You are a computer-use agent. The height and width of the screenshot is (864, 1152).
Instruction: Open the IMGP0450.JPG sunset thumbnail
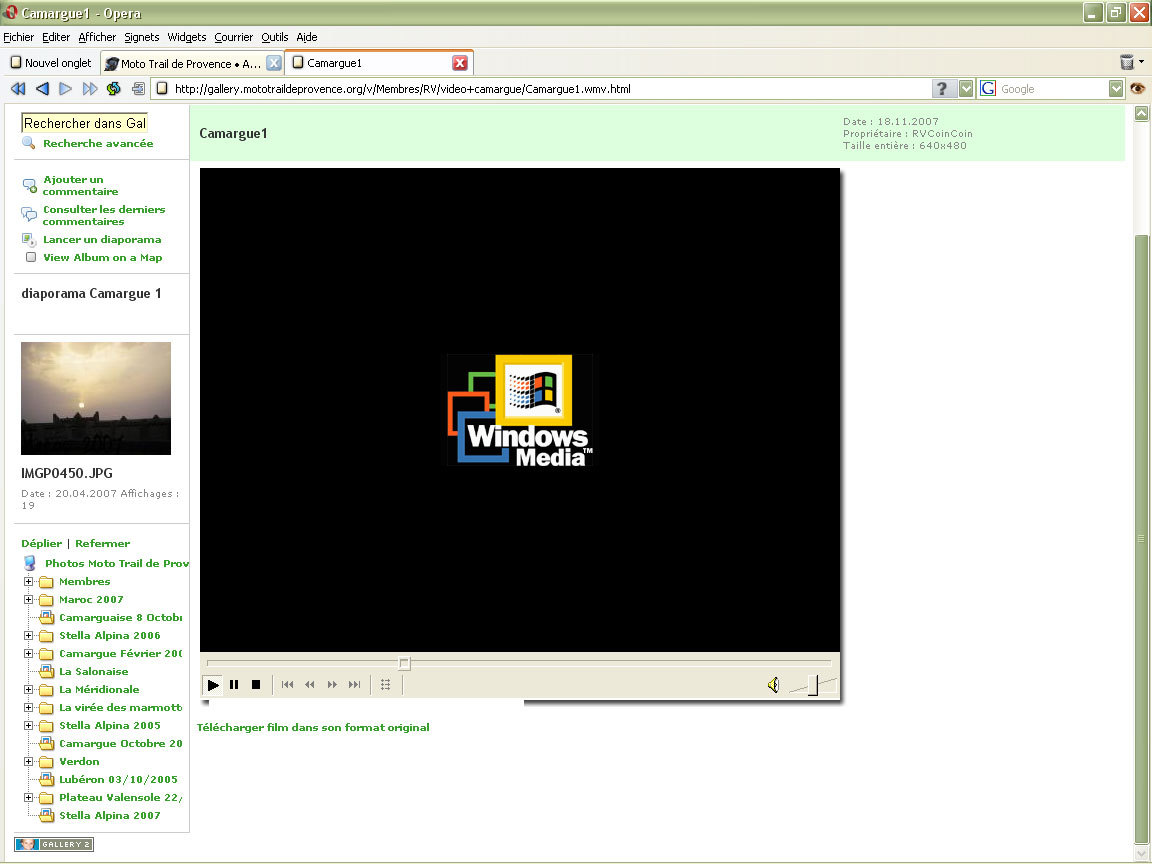pyautogui.click(x=96, y=398)
